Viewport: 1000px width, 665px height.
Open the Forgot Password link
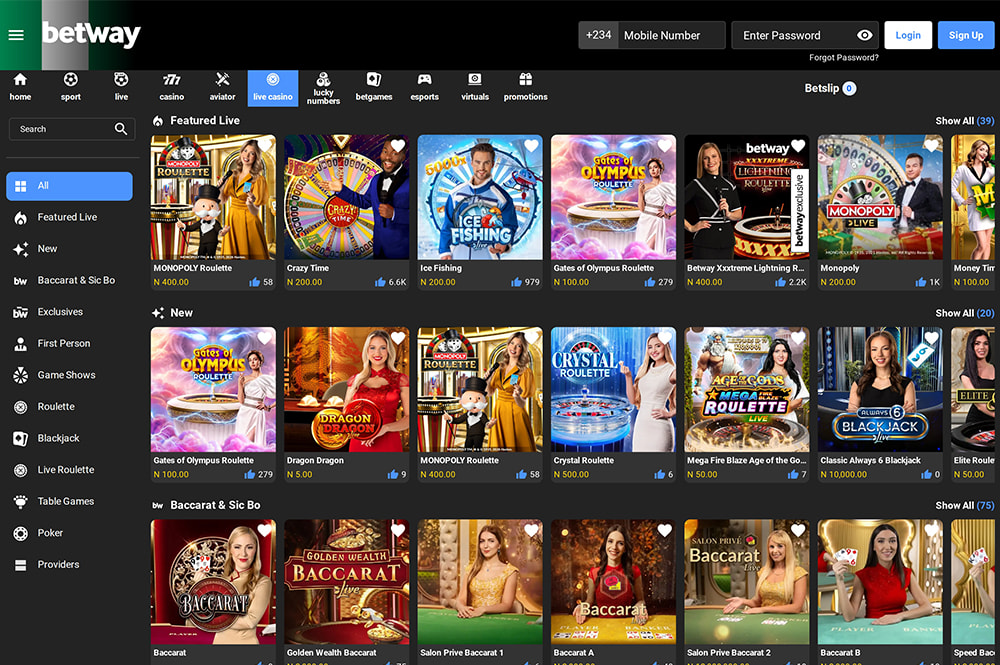[844, 57]
